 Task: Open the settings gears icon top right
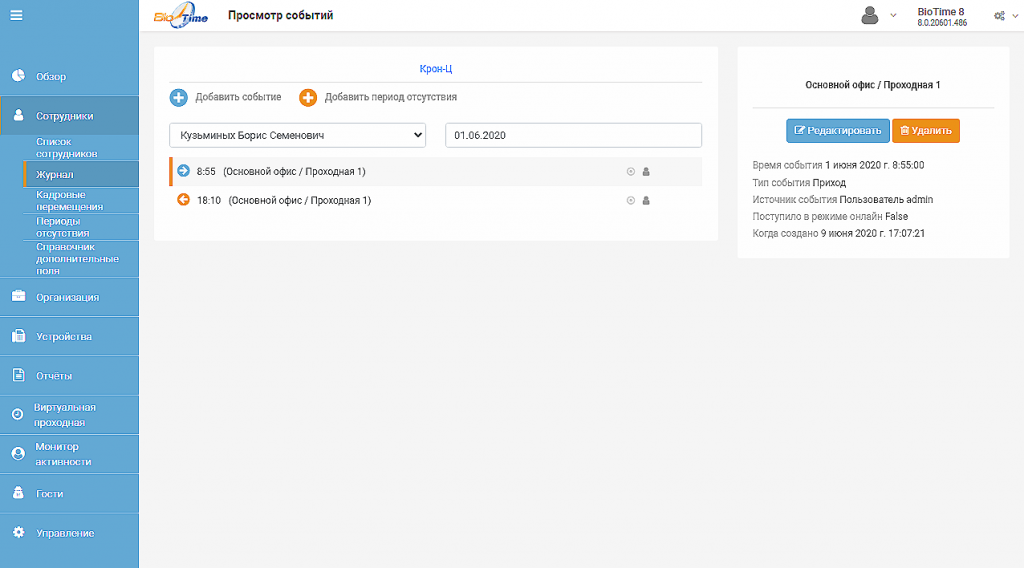point(1000,16)
